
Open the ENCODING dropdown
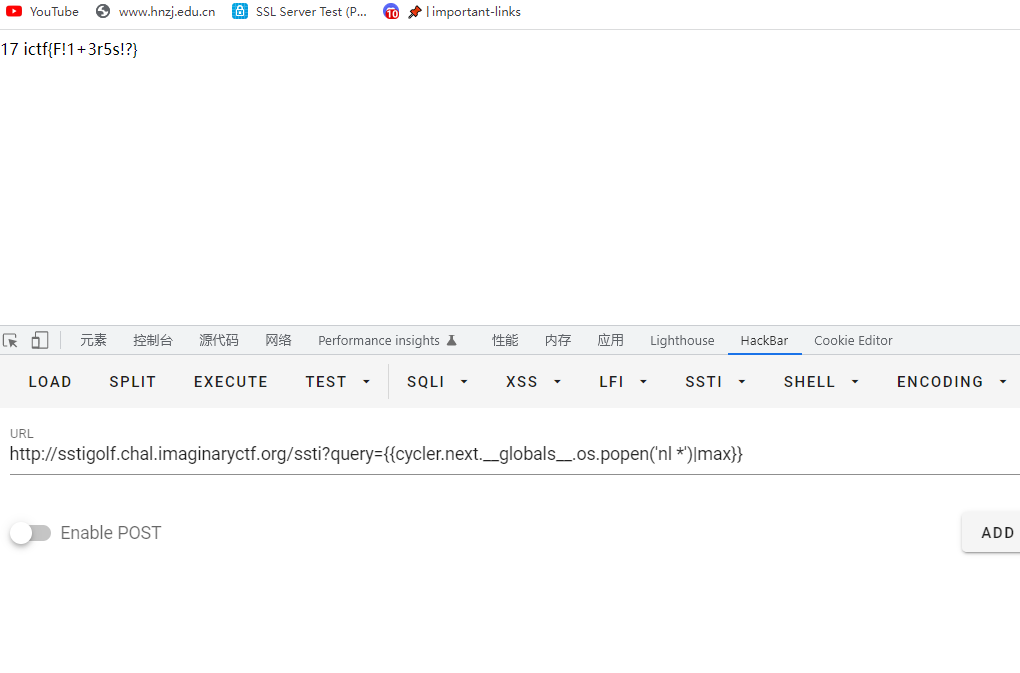point(952,382)
